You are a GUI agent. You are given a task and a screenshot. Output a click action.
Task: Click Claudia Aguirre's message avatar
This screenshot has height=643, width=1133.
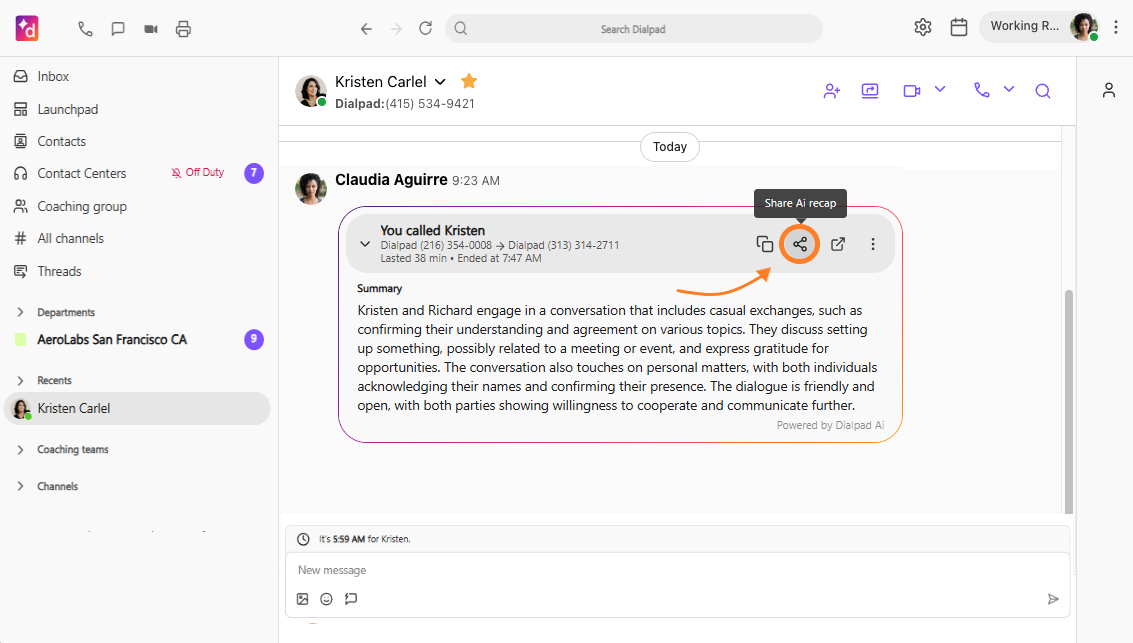(311, 189)
